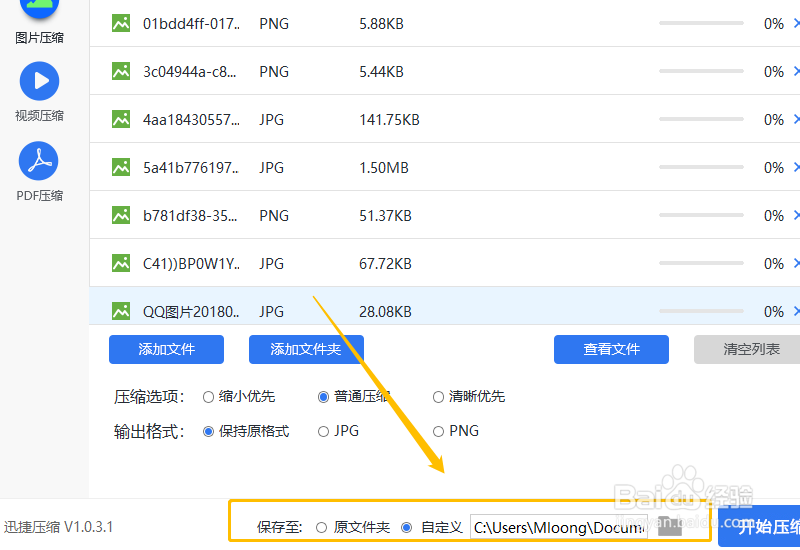Viewport: 800px width, 550px height.
Task: Select file name C41))BP0W1Y..
Action: [x=191, y=264]
